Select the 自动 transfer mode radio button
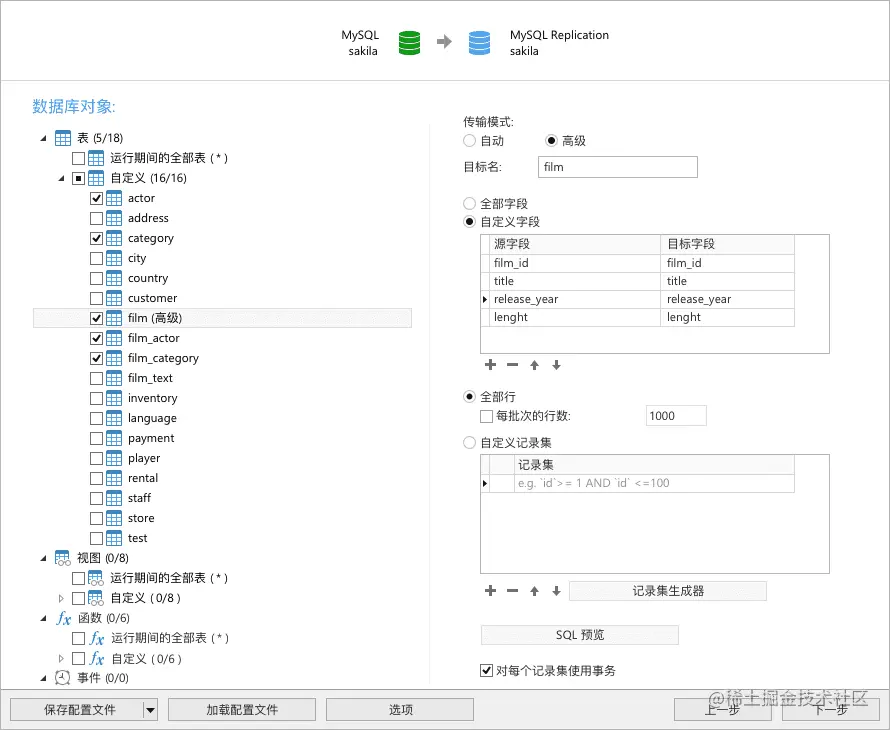This screenshot has width=890, height=730. click(469, 141)
